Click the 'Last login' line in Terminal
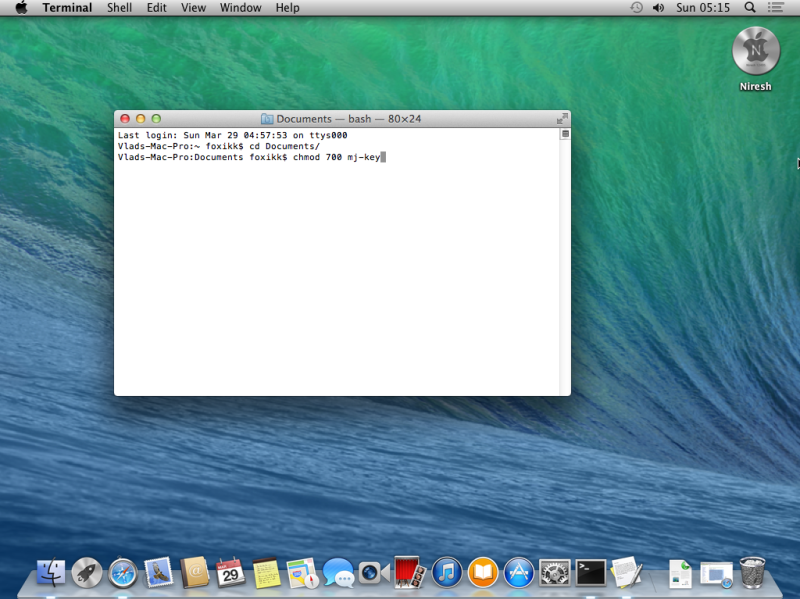The height and width of the screenshot is (599, 800). (x=232, y=135)
